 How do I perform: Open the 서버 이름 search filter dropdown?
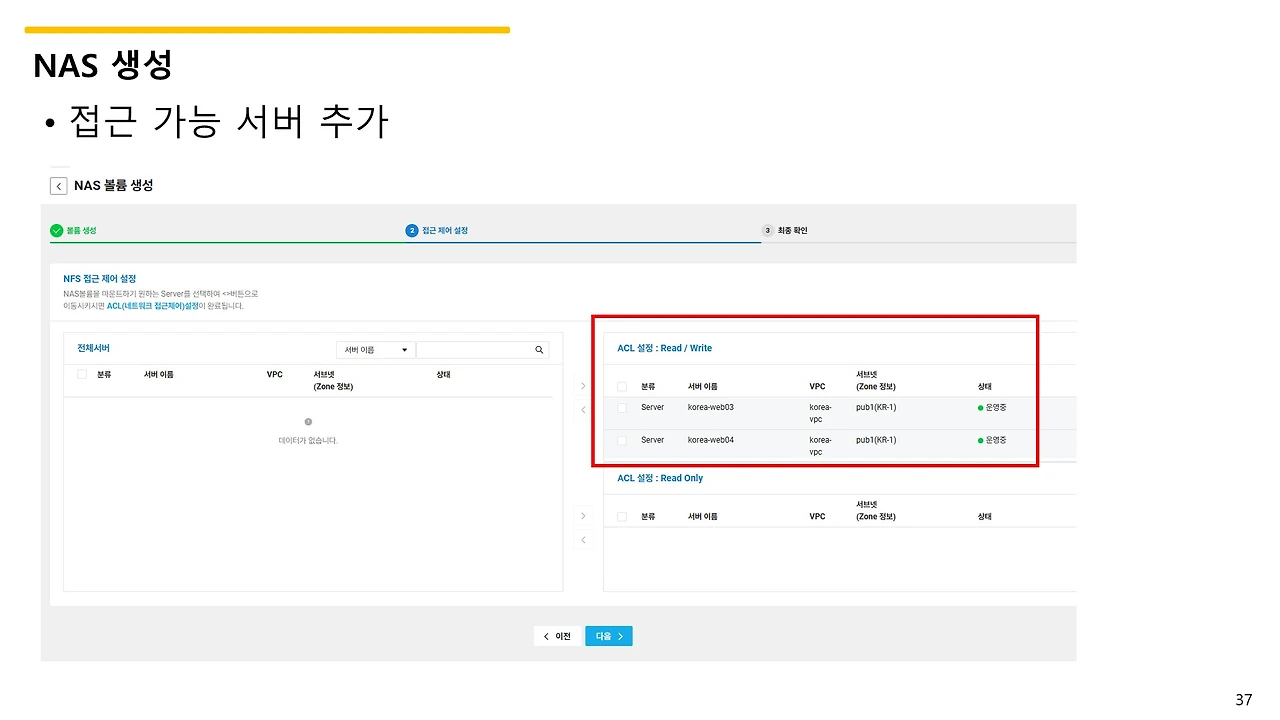[x=376, y=350]
